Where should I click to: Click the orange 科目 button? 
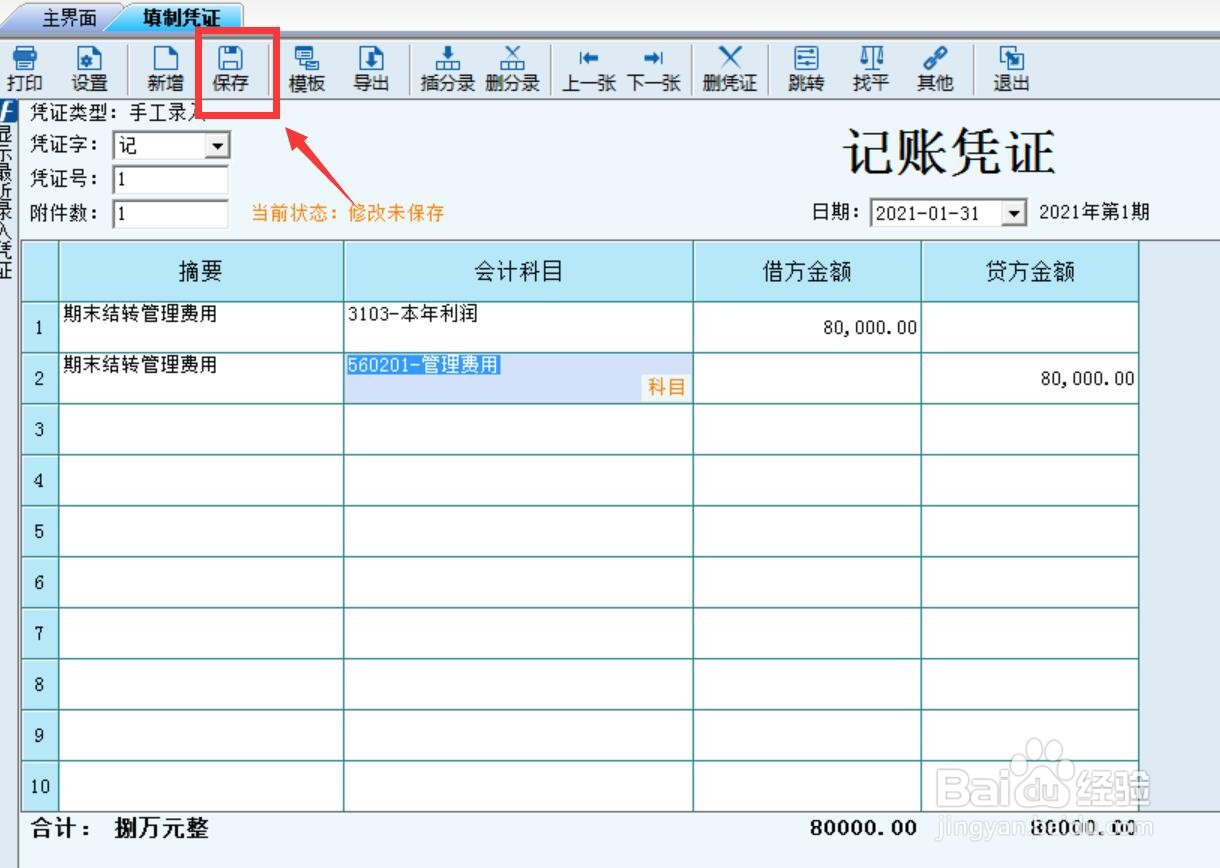(666, 388)
